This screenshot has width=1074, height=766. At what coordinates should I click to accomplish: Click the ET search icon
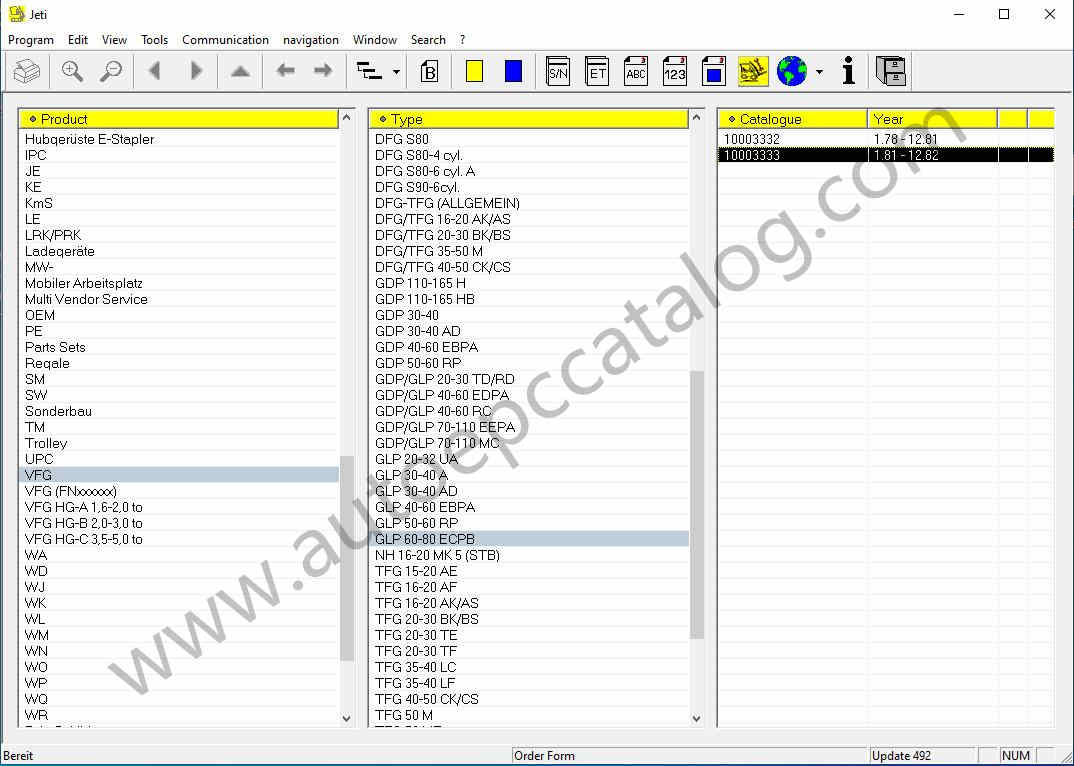(x=597, y=71)
